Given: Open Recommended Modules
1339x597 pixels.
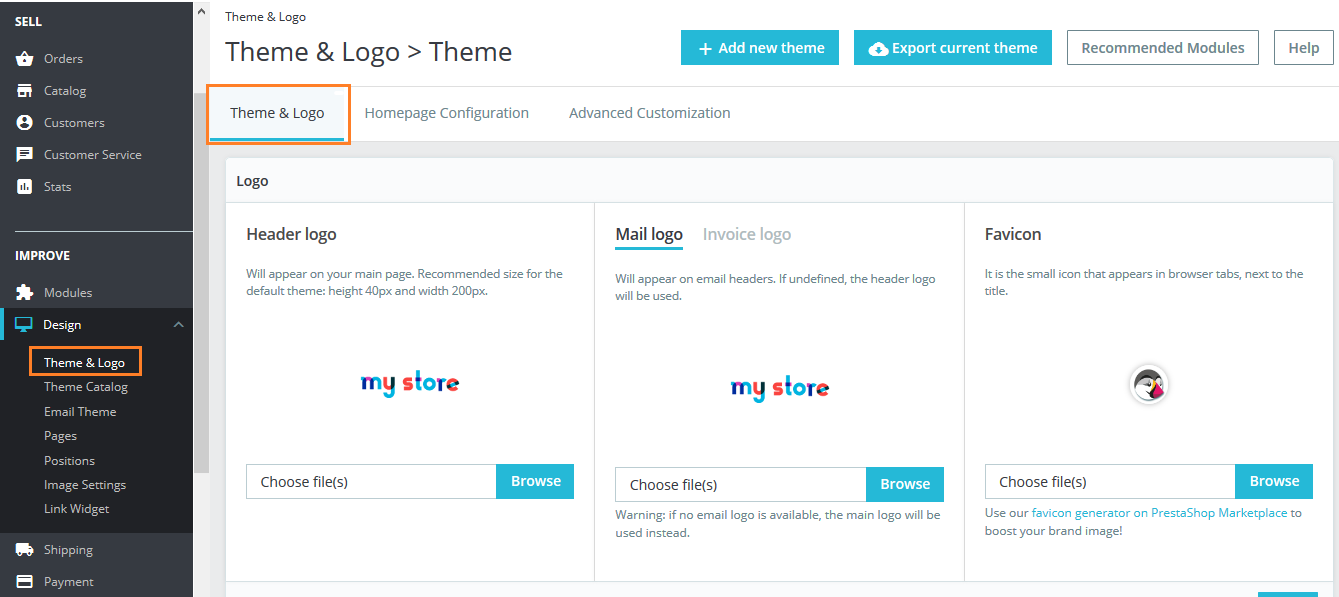Looking at the screenshot, I should [x=1162, y=47].
